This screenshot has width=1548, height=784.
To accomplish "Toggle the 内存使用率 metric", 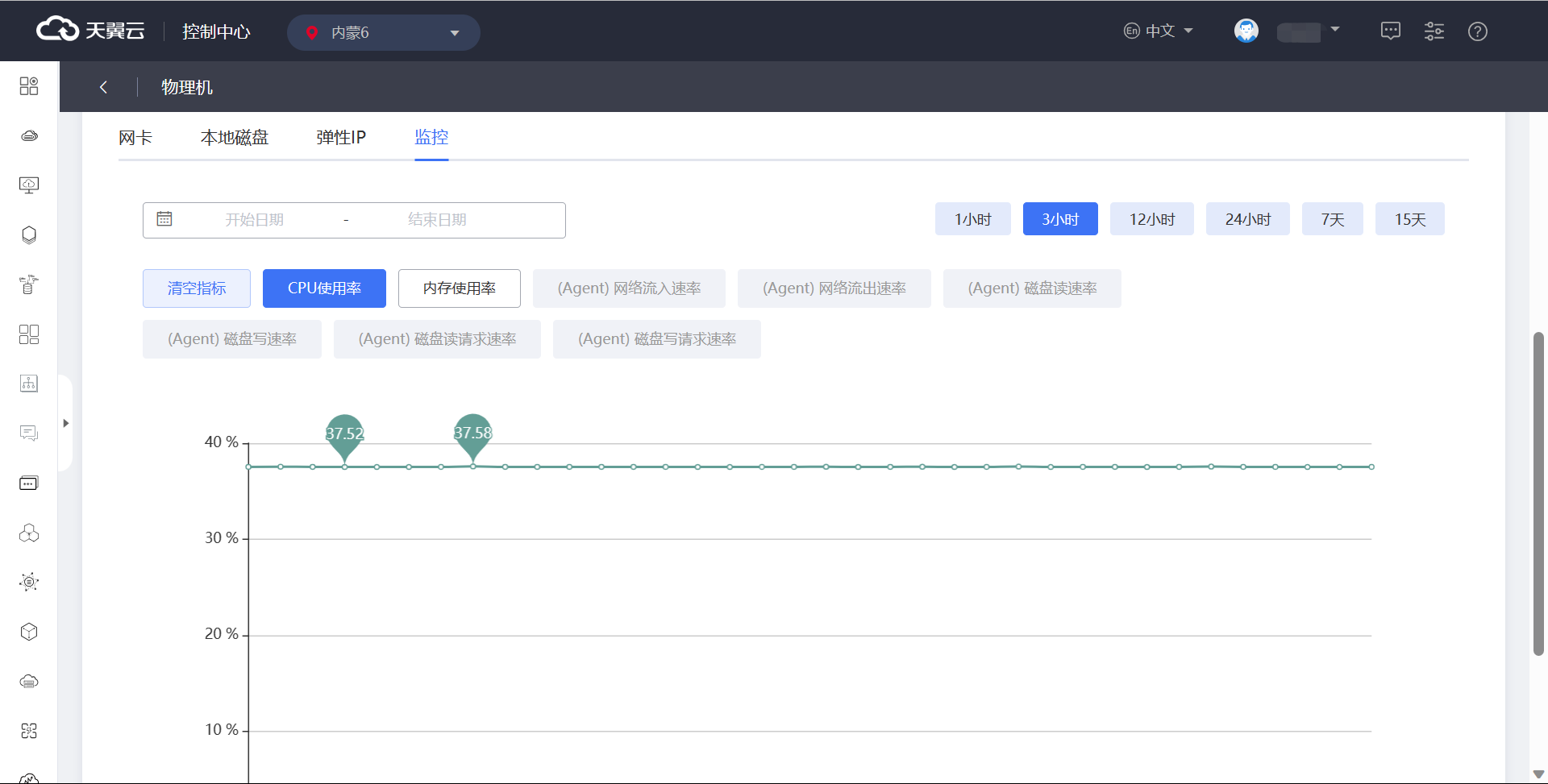I will pyautogui.click(x=459, y=288).
